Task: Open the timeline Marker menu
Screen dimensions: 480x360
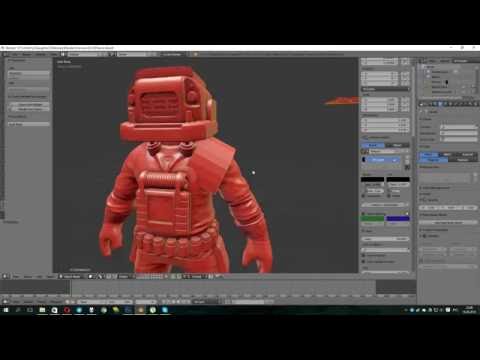Action: click(x=28, y=302)
